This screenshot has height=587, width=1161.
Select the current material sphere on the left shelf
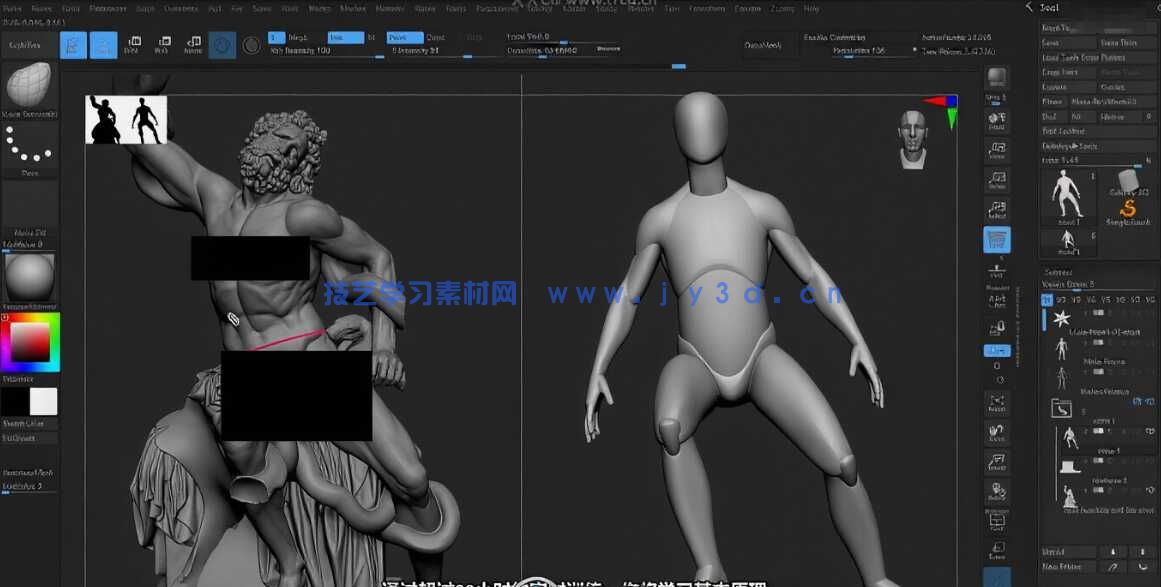coord(30,275)
